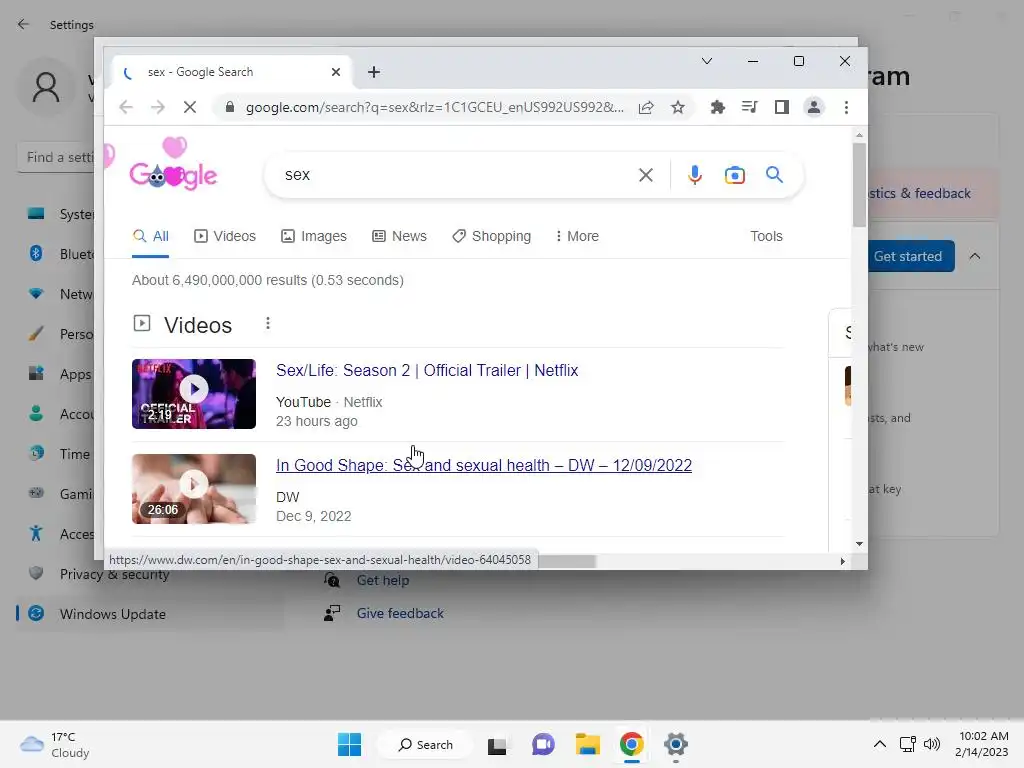Expand More search categories
The image size is (1024, 768).
[577, 236]
